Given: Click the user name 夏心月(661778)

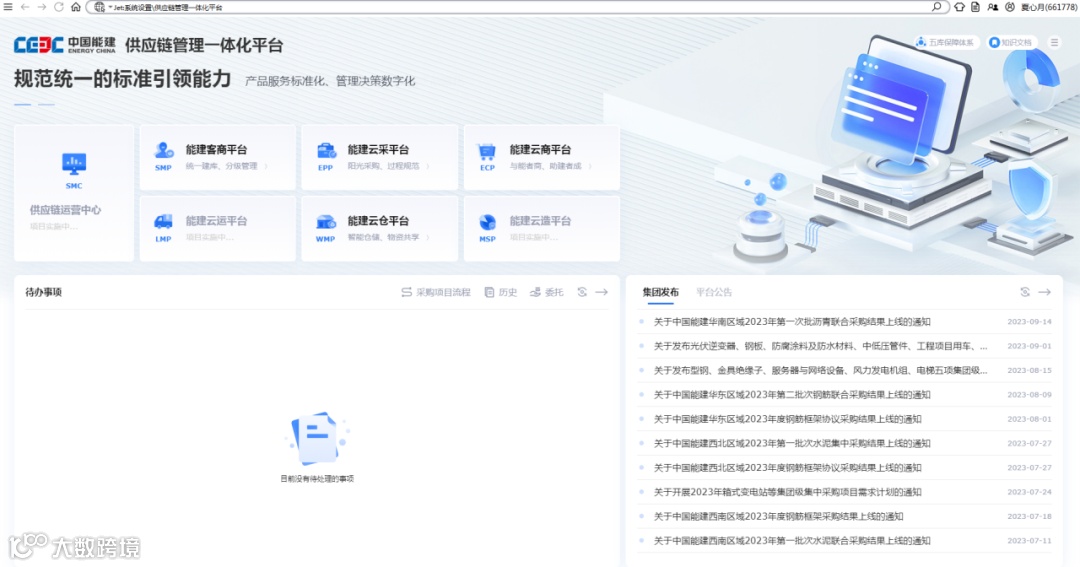Looking at the screenshot, I should [x=1049, y=7].
